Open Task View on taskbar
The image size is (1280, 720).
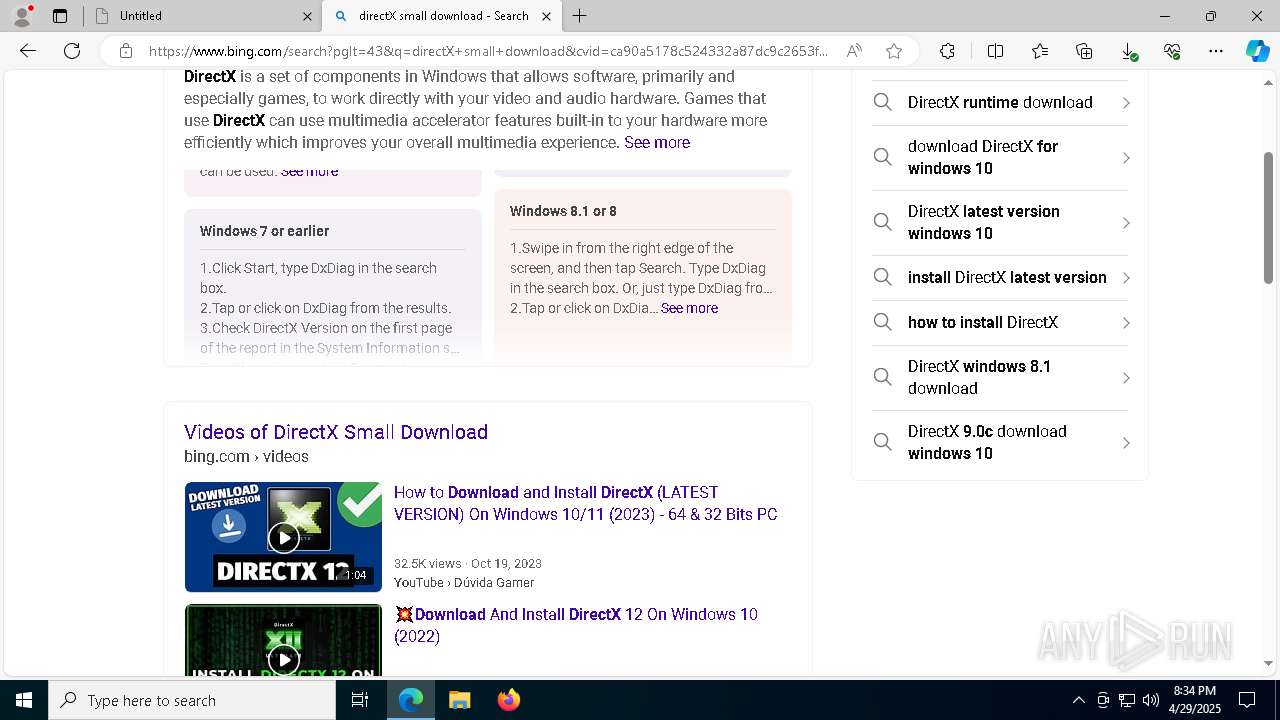point(360,700)
